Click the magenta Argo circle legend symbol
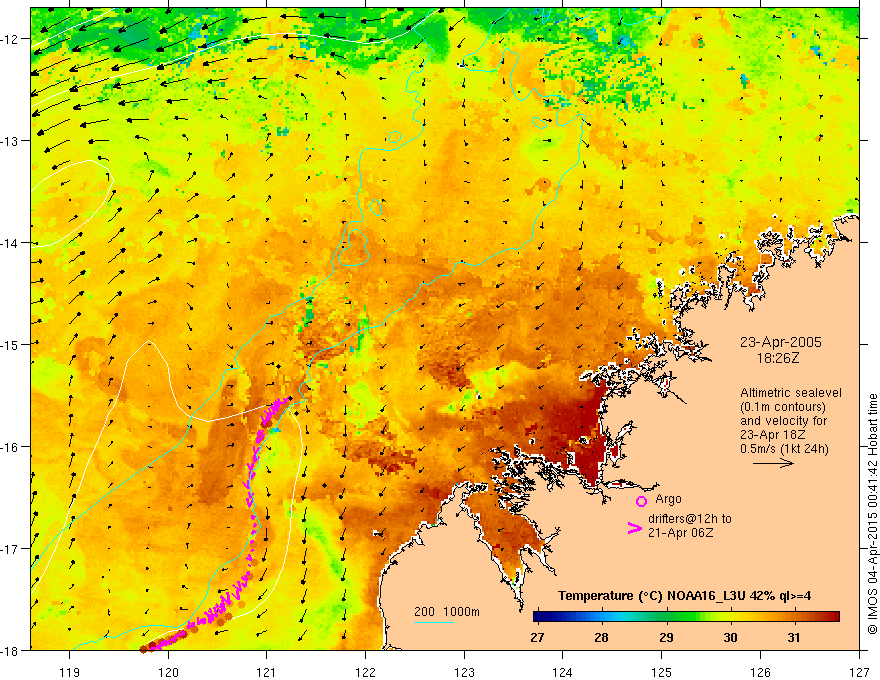Viewport: 880px width, 680px height. tap(641, 501)
